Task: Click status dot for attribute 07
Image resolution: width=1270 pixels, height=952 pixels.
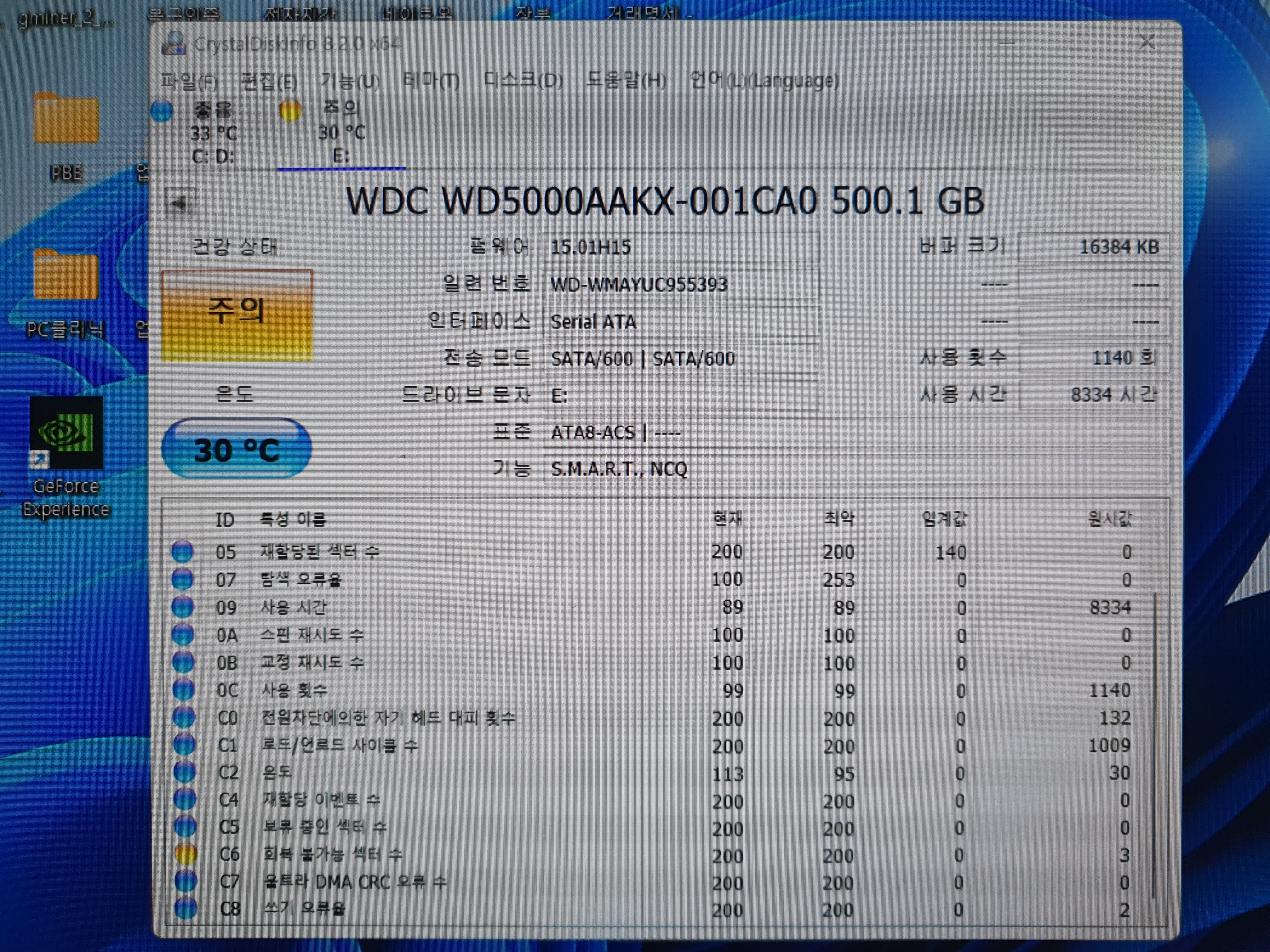Action: coord(183,579)
